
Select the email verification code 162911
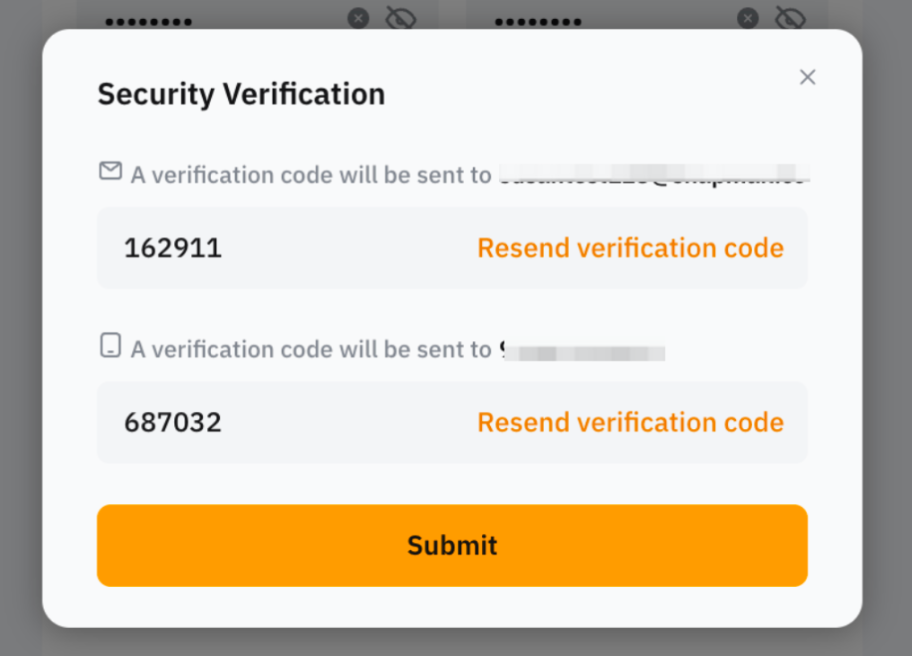[172, 248]
